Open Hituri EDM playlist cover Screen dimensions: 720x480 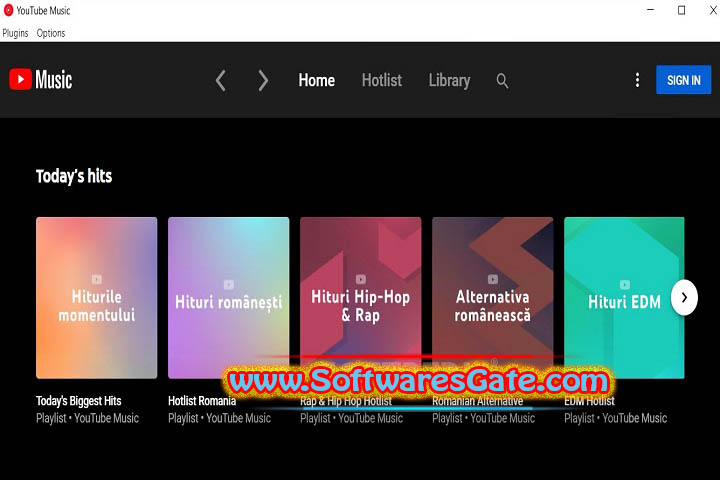(x=624, y=298)
